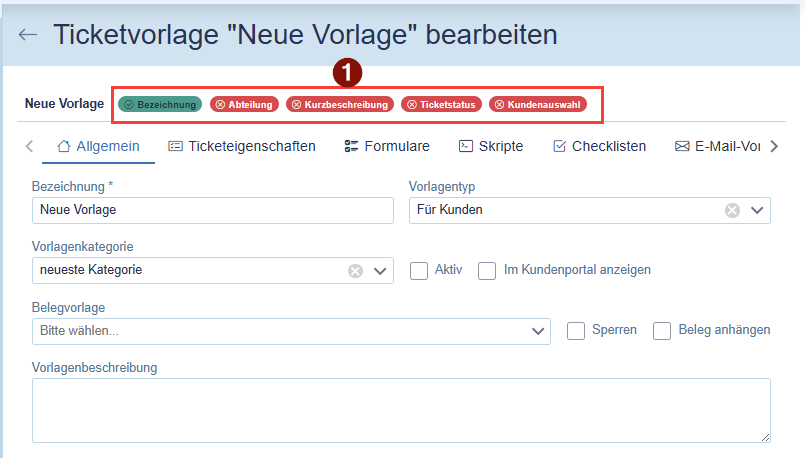Check Im Kundenportal anzeigen
The image size is (806, 458).
point(487,271)
